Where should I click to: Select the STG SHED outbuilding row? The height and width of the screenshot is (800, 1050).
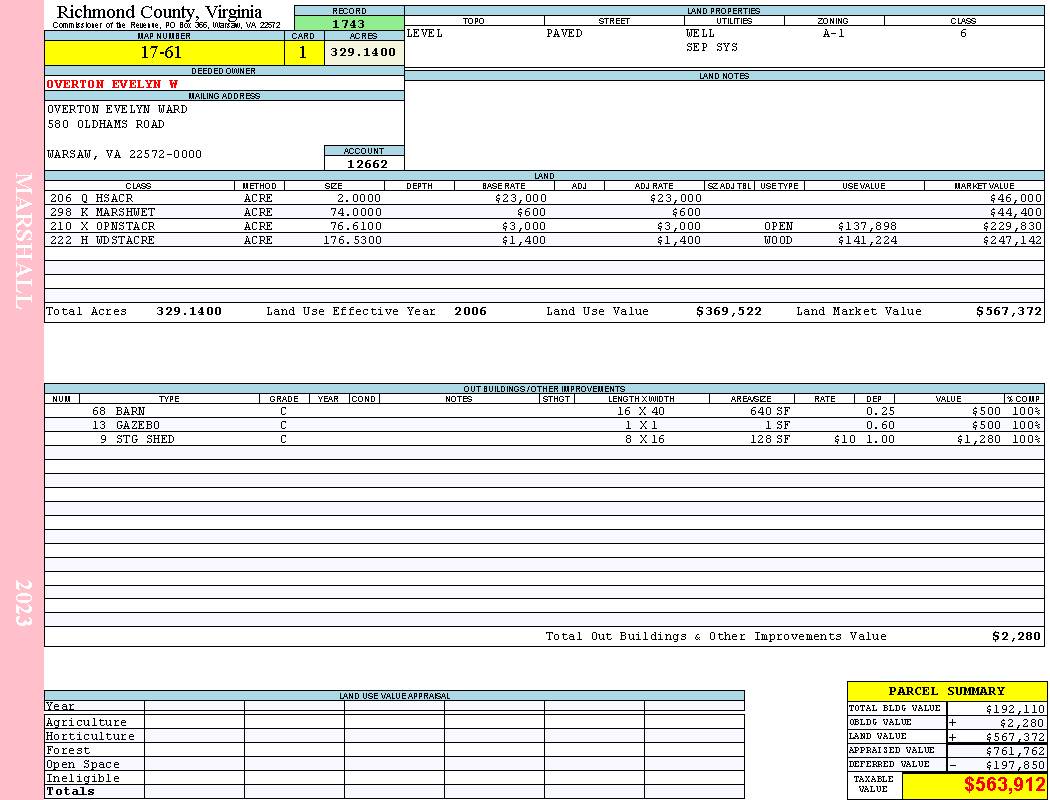point(544,439)
